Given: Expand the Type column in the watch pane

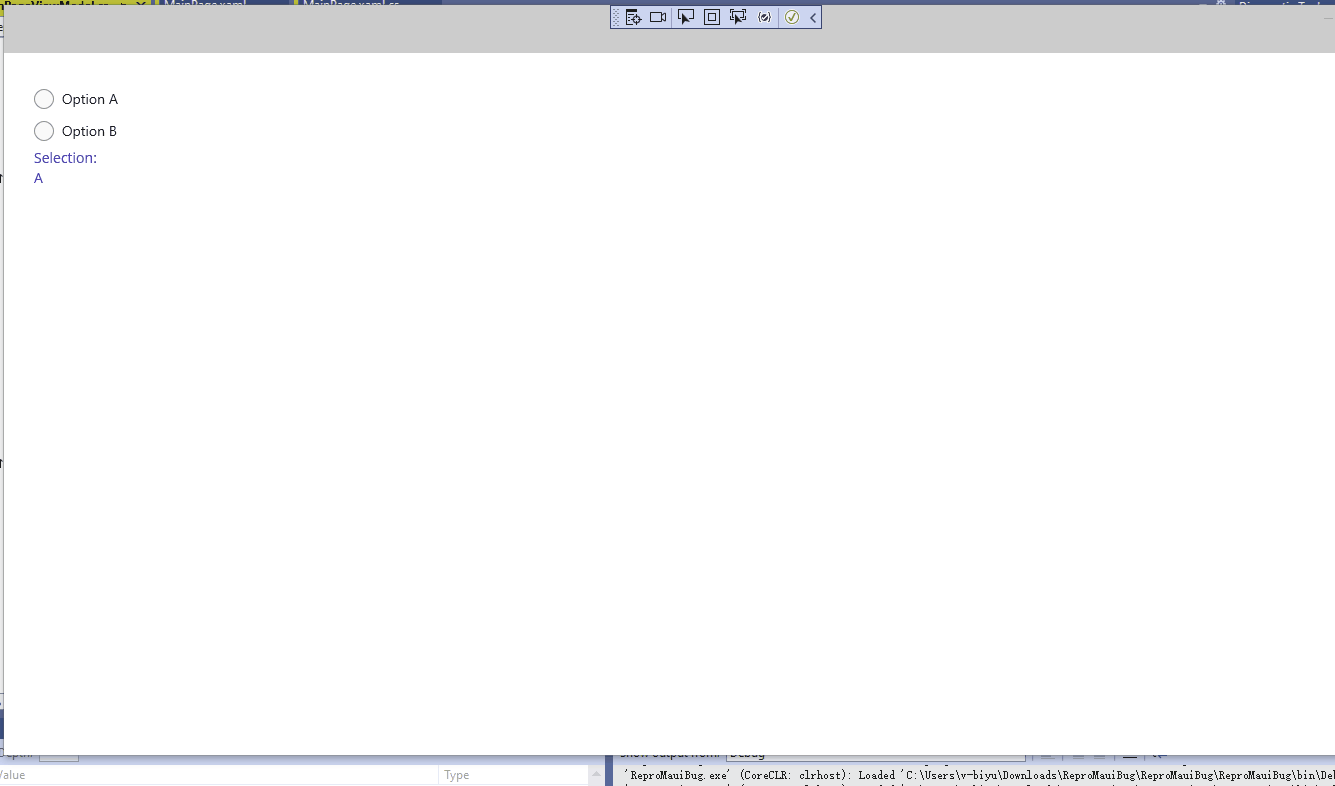Looking at the screenshot, I should point(456,774).
